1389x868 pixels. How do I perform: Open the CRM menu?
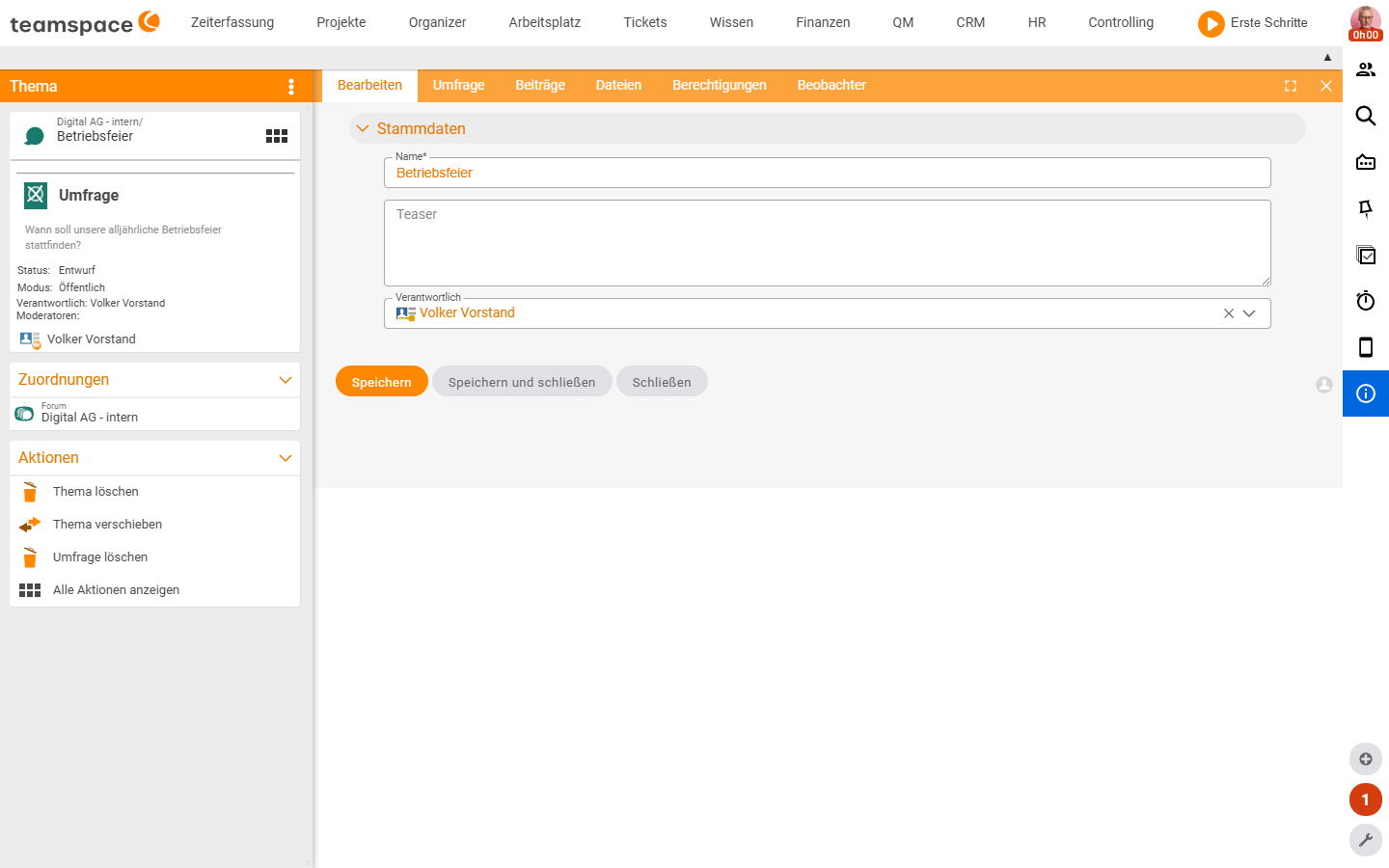pos(970,22)
